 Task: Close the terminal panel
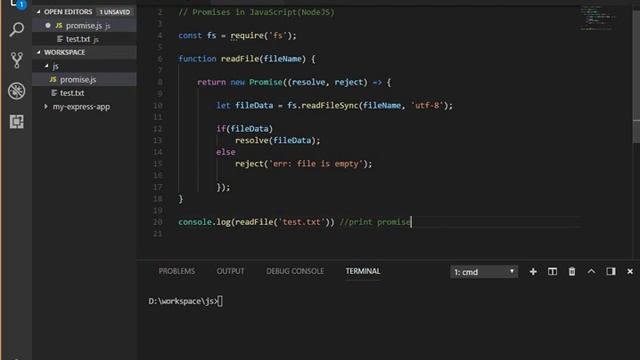(x=630, y=272)
